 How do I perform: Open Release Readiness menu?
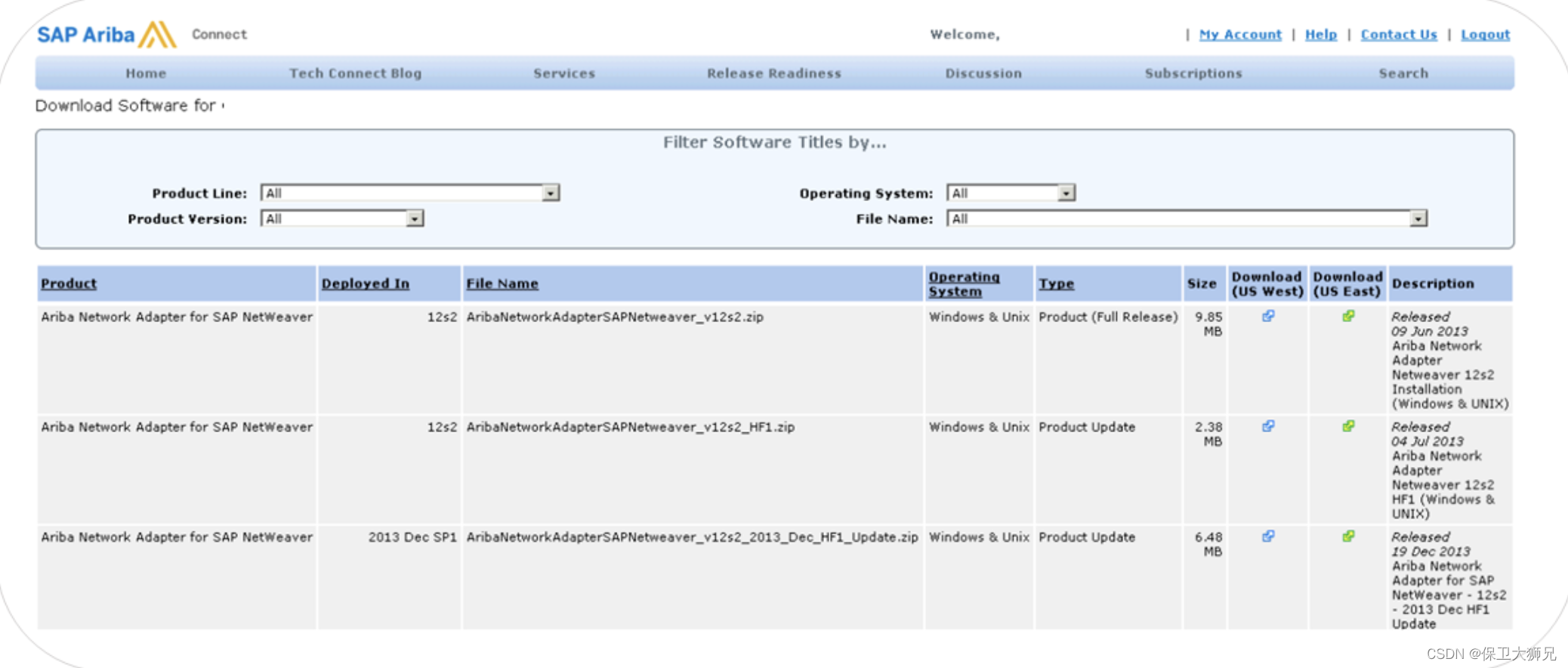click(x=773, y=73)
